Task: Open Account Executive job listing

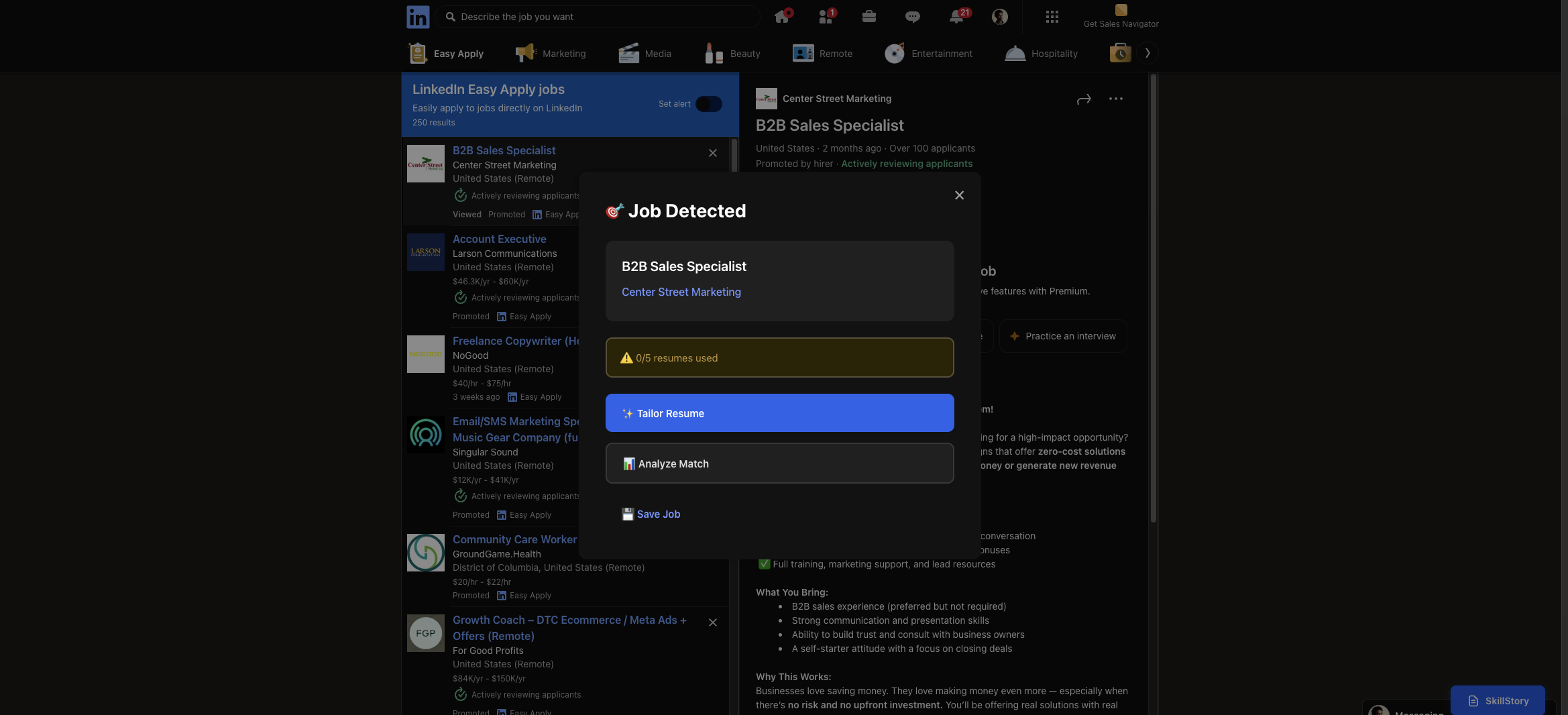Action: click(x=499, y=239)
